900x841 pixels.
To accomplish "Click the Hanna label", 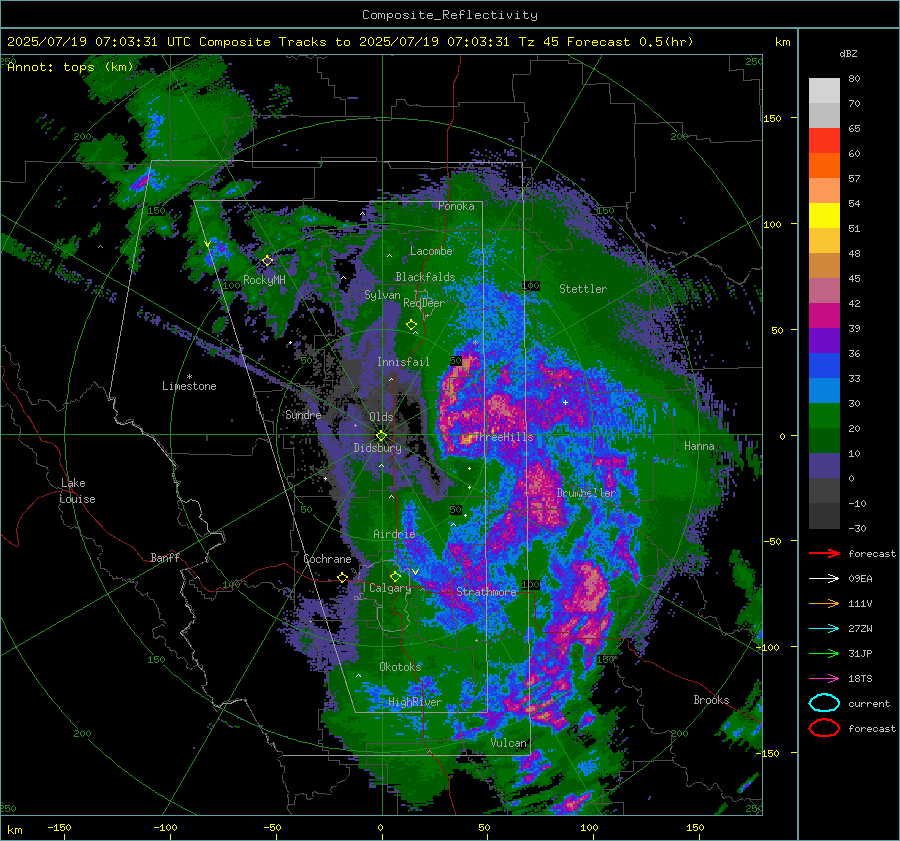I will [x=699, y=446].
